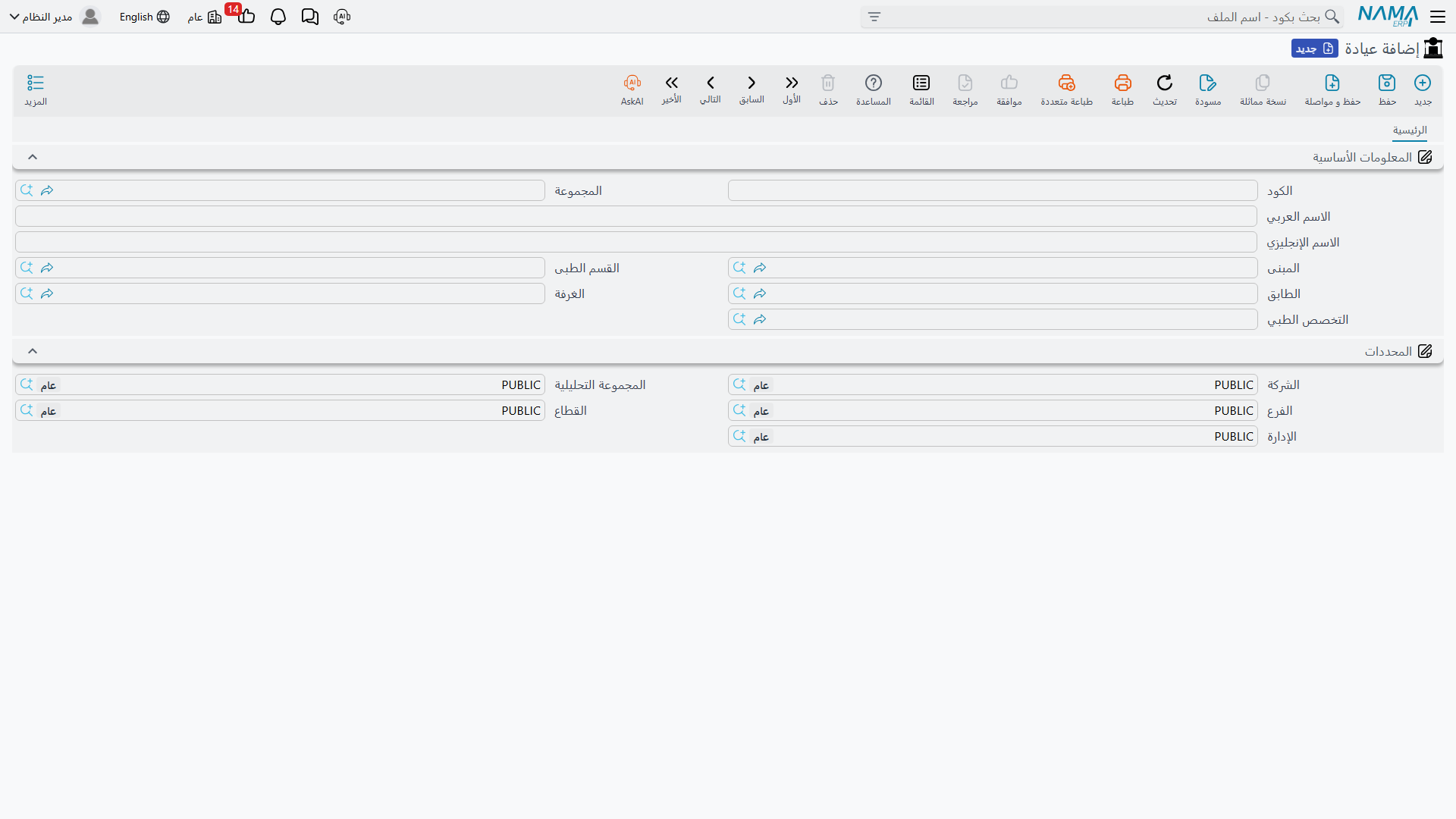The width and height of the screenshot is (1456, 819).
Task: Open search lookup for الشركة field
Action: point(739,384)
